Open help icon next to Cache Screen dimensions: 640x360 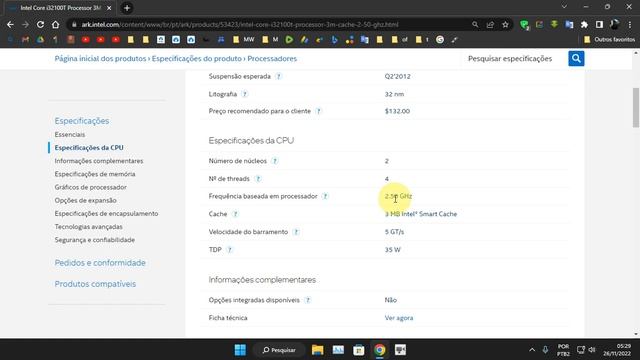(235, 214)
